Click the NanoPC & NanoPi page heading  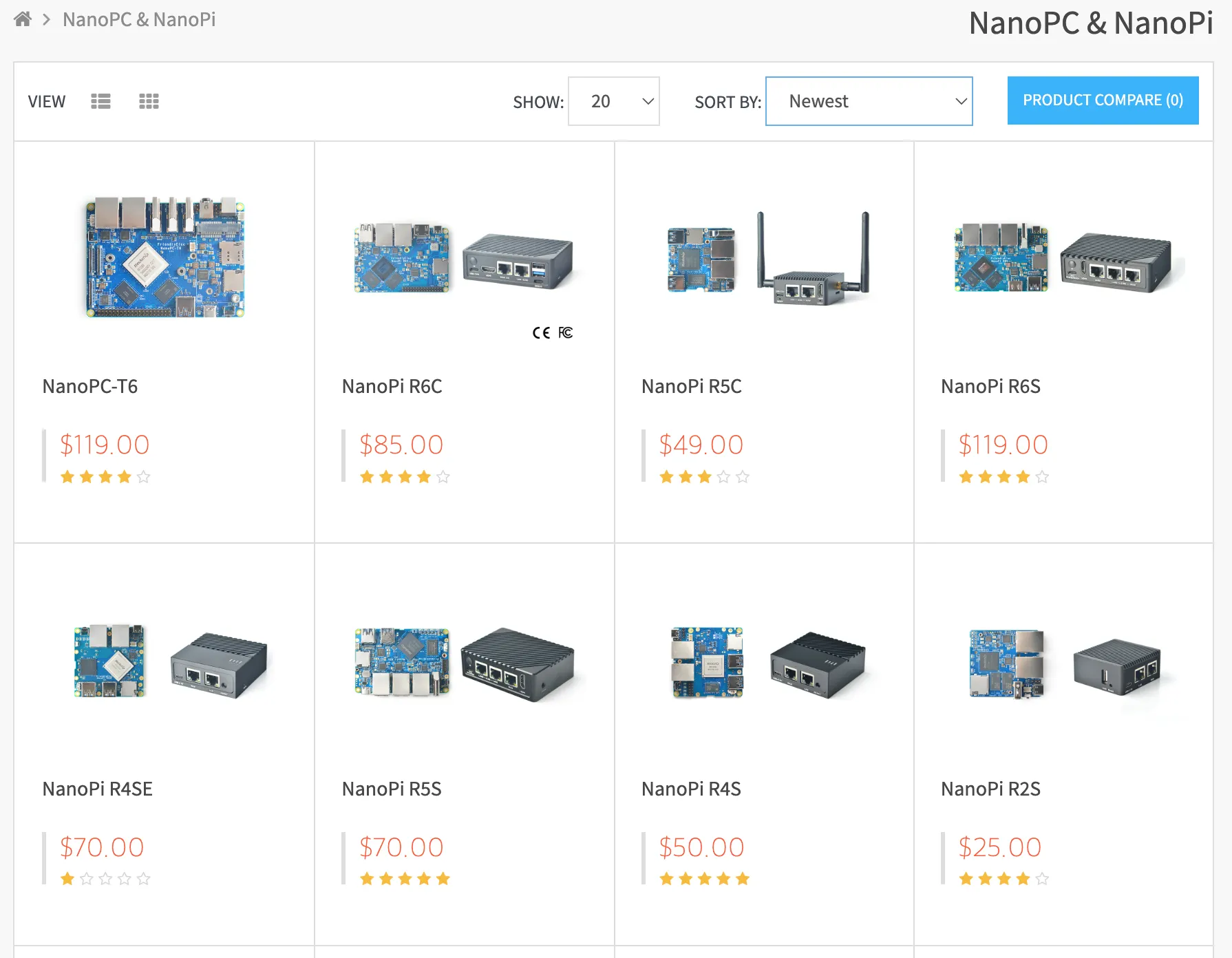[x=1091, y=23]
